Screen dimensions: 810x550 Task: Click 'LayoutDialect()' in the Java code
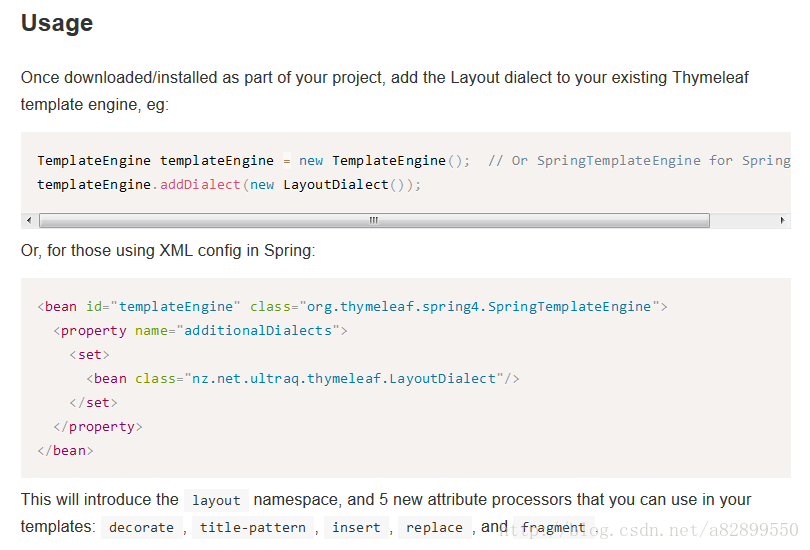click(347, 184)
